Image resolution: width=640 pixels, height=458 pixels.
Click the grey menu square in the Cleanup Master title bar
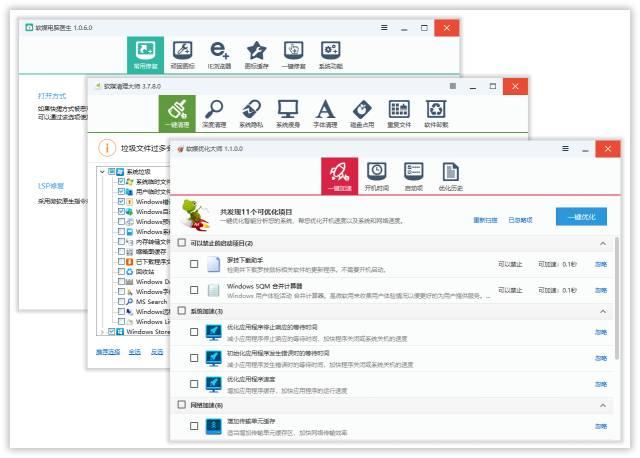[x=453, y=86]
